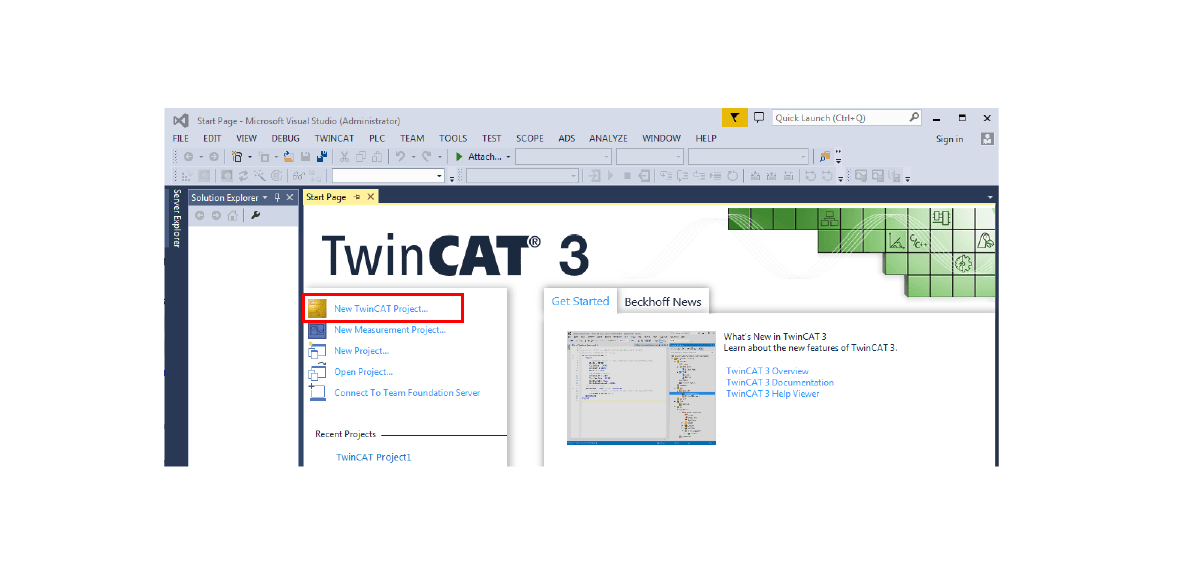Open the SCOPE menu
This screenshot has height=570, width=1200.
[530, 139]
